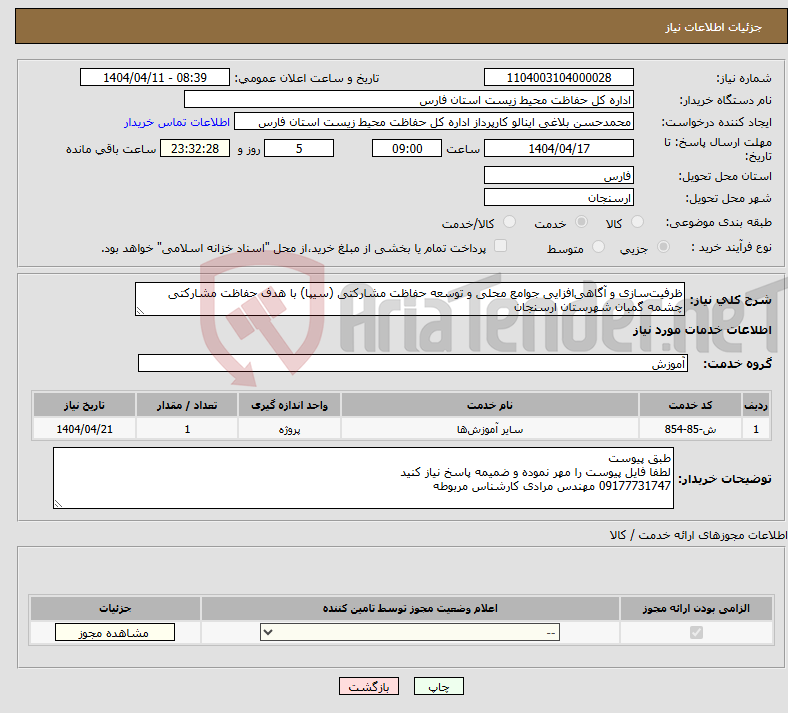Open اطلاعات تماس خریدار link

177,122
